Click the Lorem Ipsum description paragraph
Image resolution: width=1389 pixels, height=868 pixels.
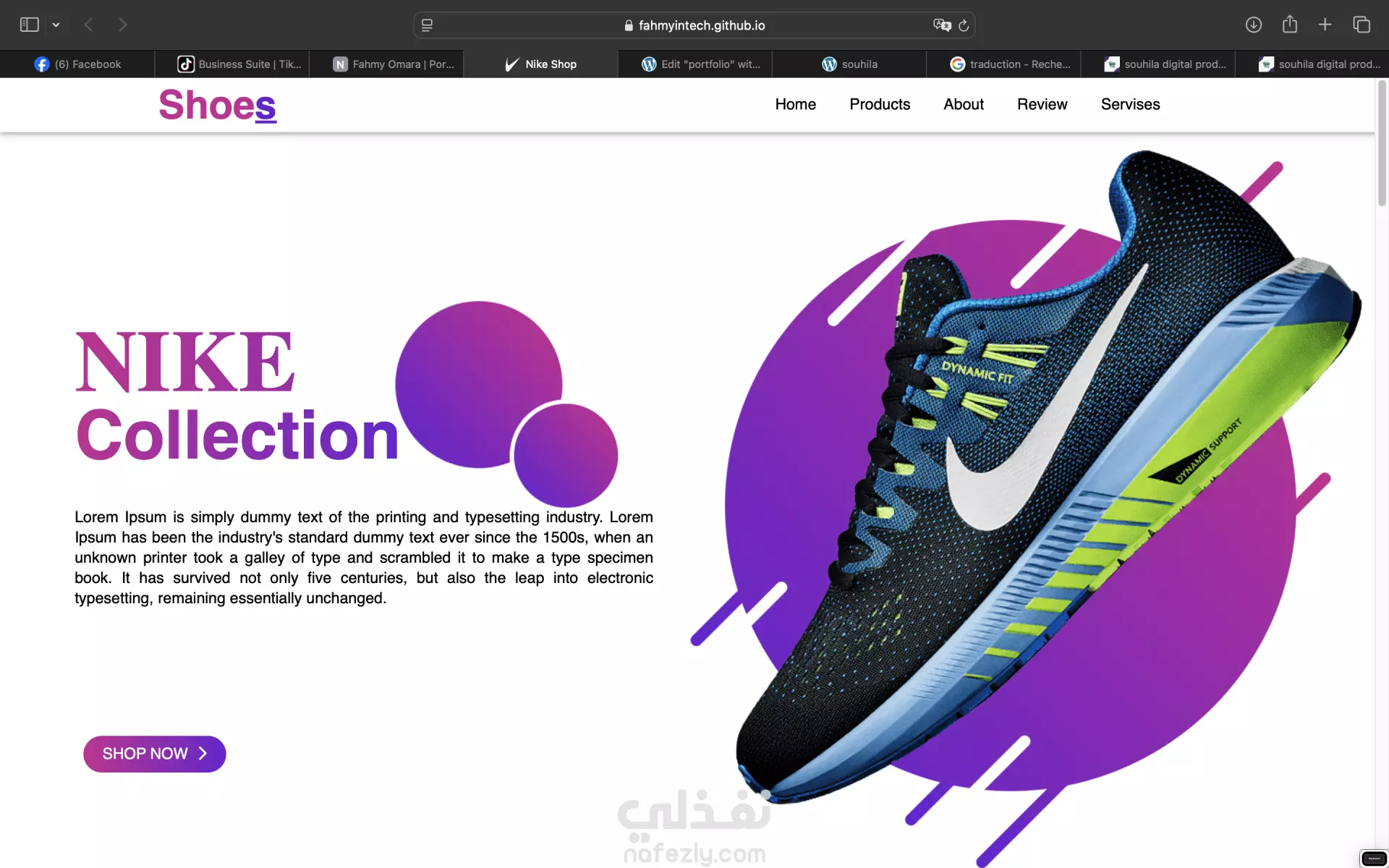pos(364,558)
